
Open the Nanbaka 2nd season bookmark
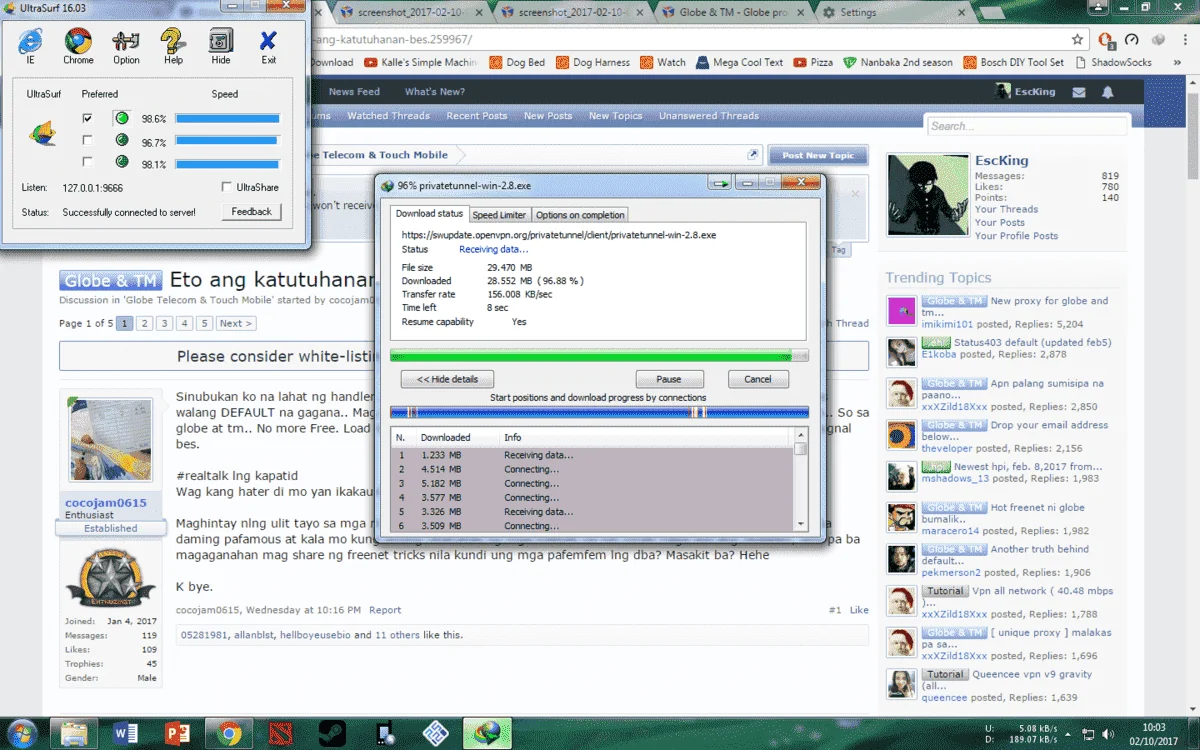898,62
